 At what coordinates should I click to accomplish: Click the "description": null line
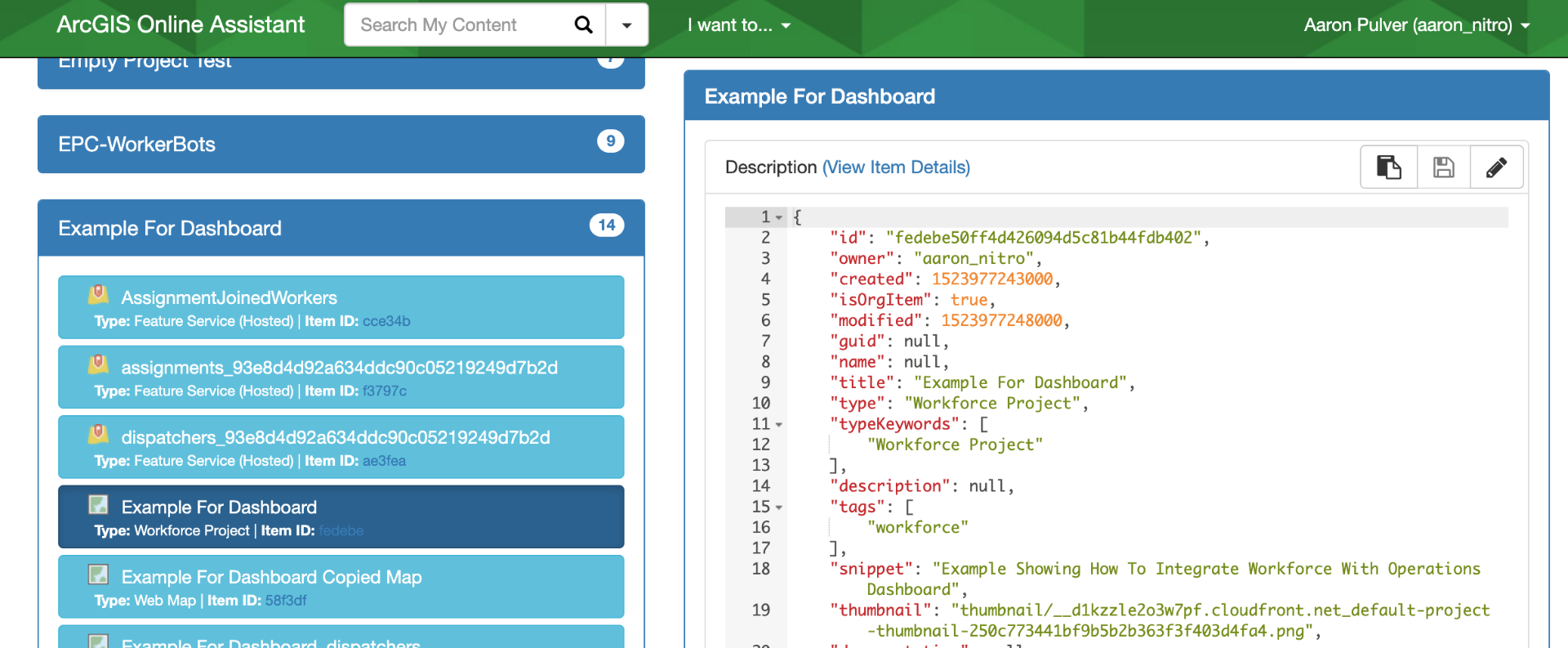coord(922,487)
